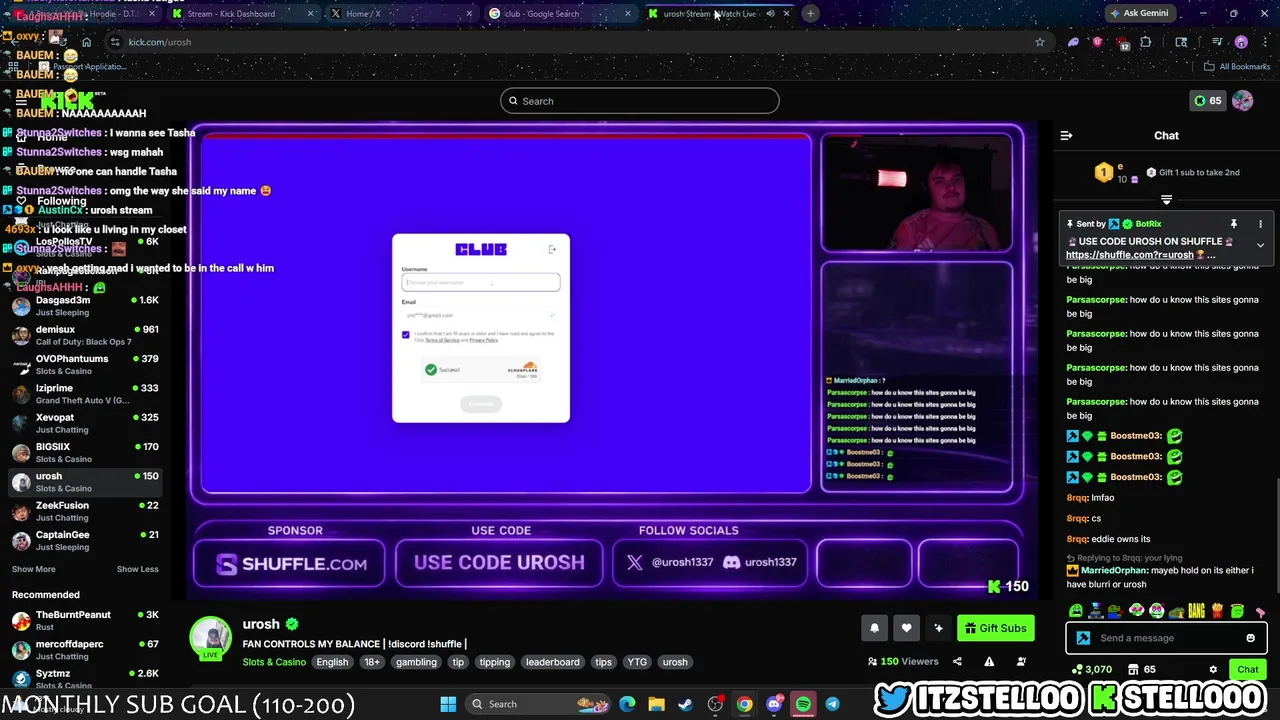Open Spotify from the taskbar
Screen dimensions: 1280x720
tap(803, 704)
